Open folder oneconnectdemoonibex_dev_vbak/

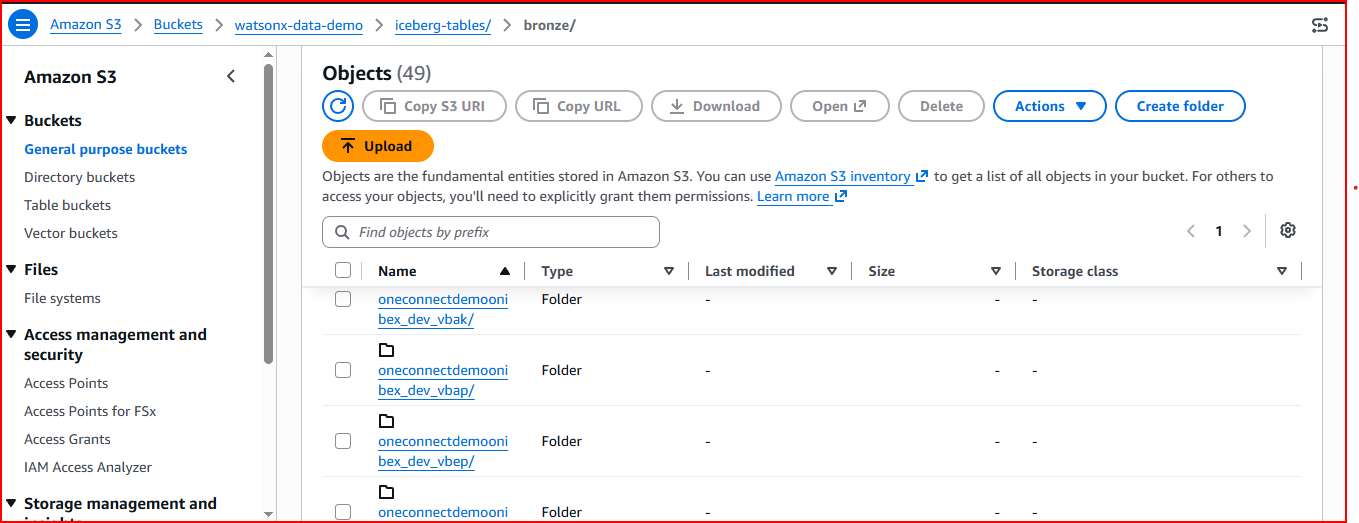[443, 309]
